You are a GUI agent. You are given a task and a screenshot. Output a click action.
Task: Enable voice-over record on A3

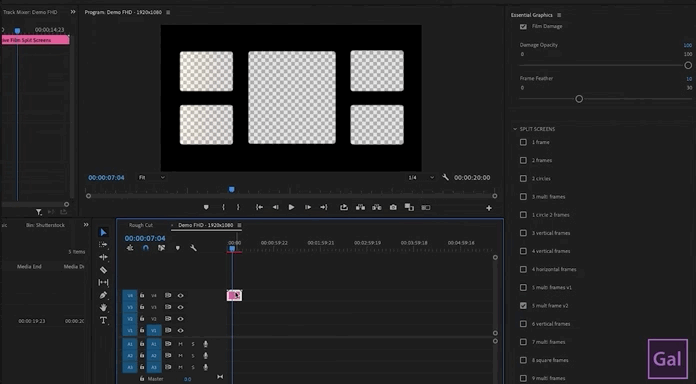(x=206, y=367)
